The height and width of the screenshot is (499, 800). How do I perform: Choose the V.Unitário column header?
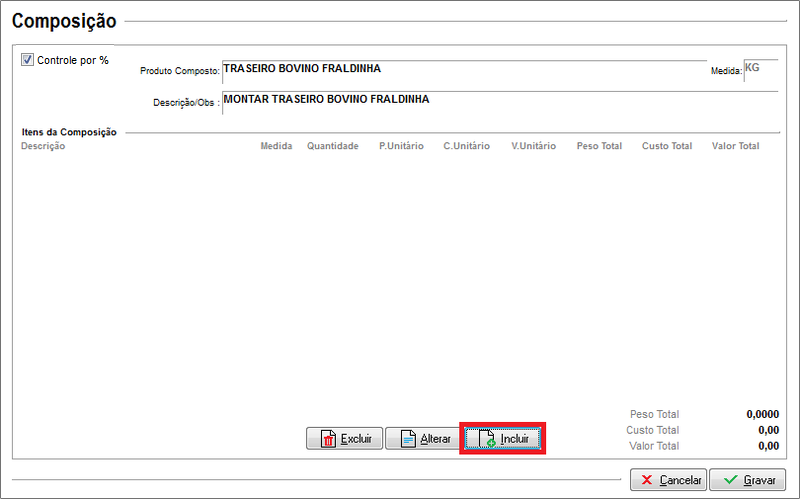(533, 146)
